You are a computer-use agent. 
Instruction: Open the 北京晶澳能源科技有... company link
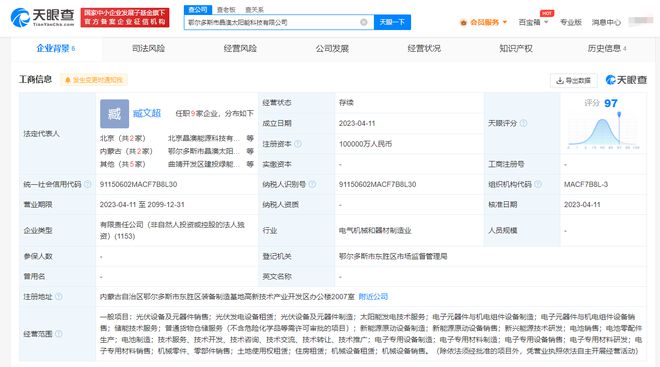coord(204,138)
